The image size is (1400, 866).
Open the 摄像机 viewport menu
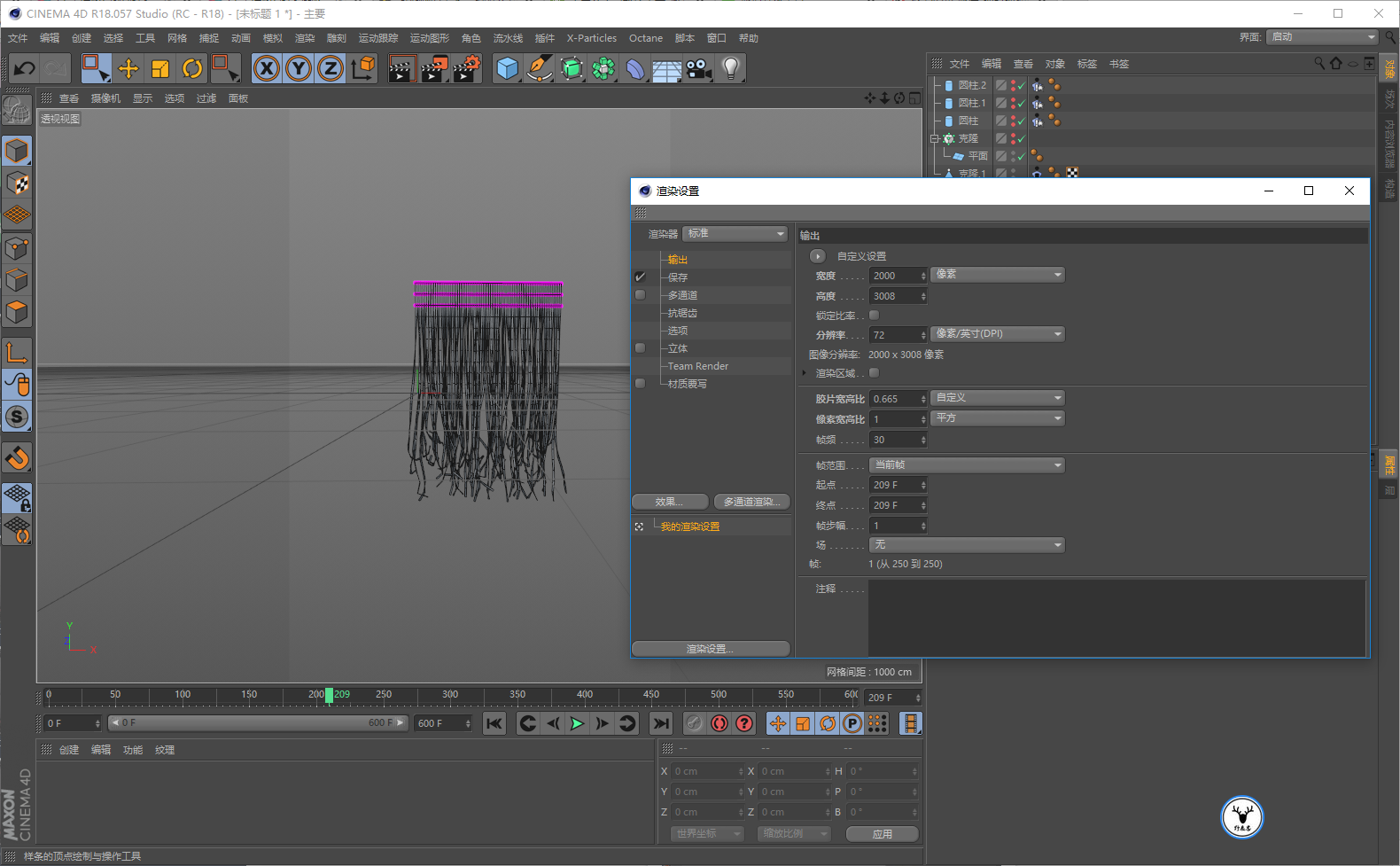105,98
